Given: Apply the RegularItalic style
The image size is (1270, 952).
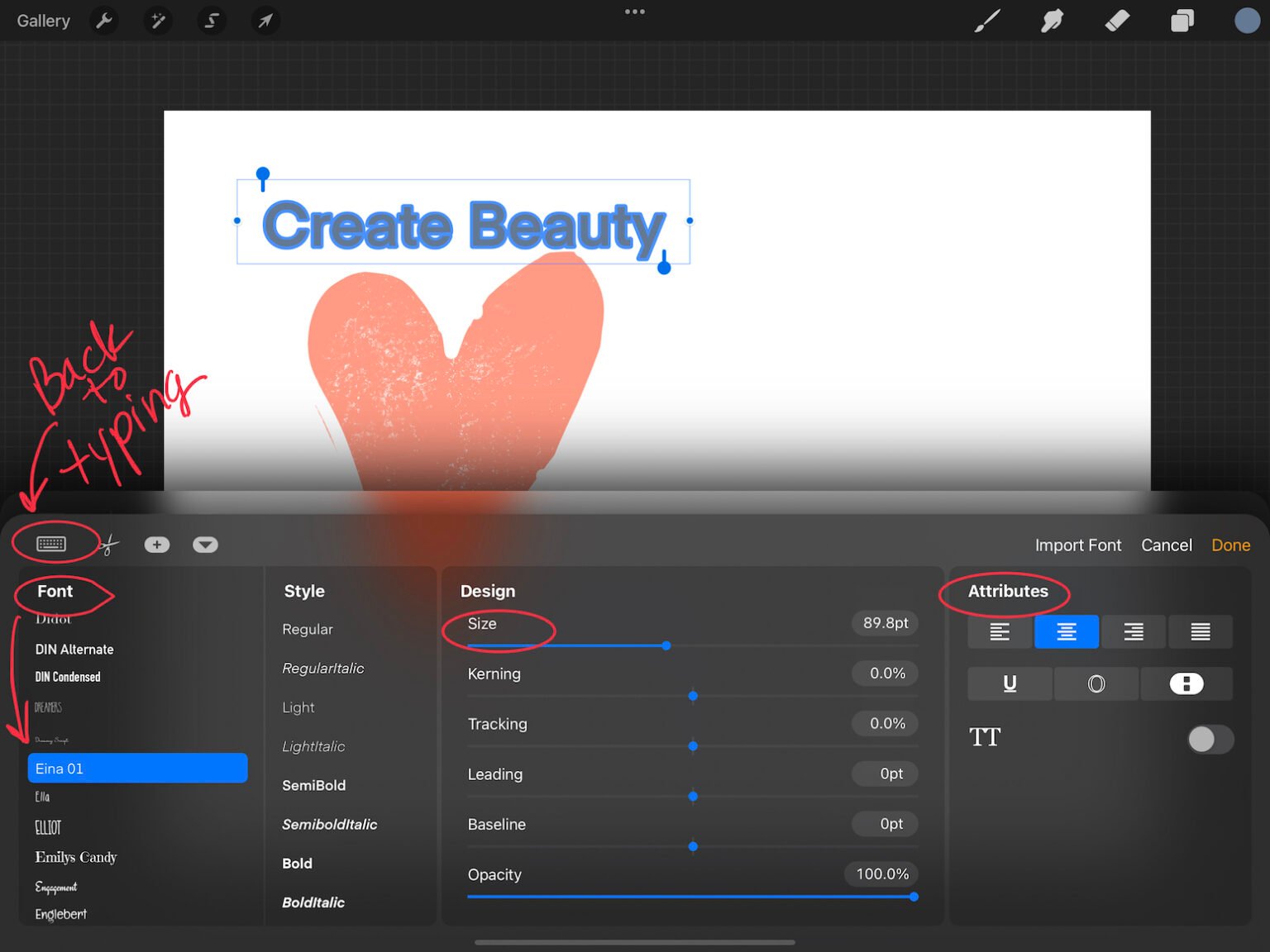Looking at the screenshot, I should tap(323, 669).
